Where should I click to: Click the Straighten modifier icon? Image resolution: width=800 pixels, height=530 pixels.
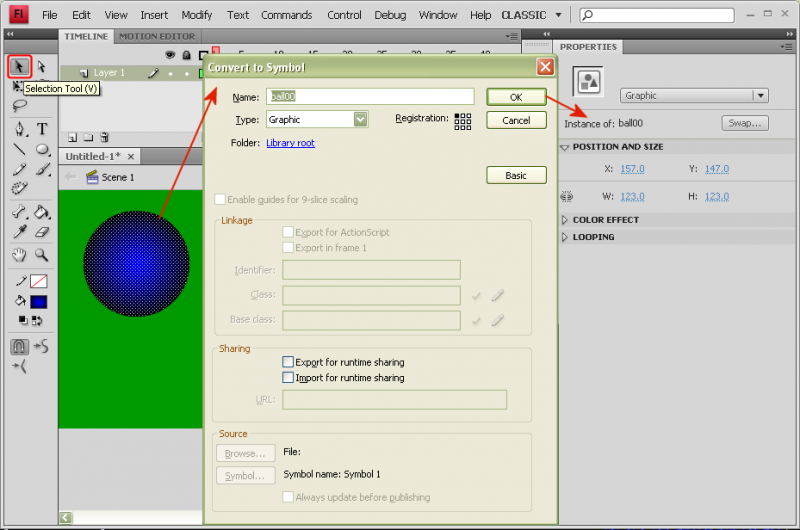pos(19,366)
